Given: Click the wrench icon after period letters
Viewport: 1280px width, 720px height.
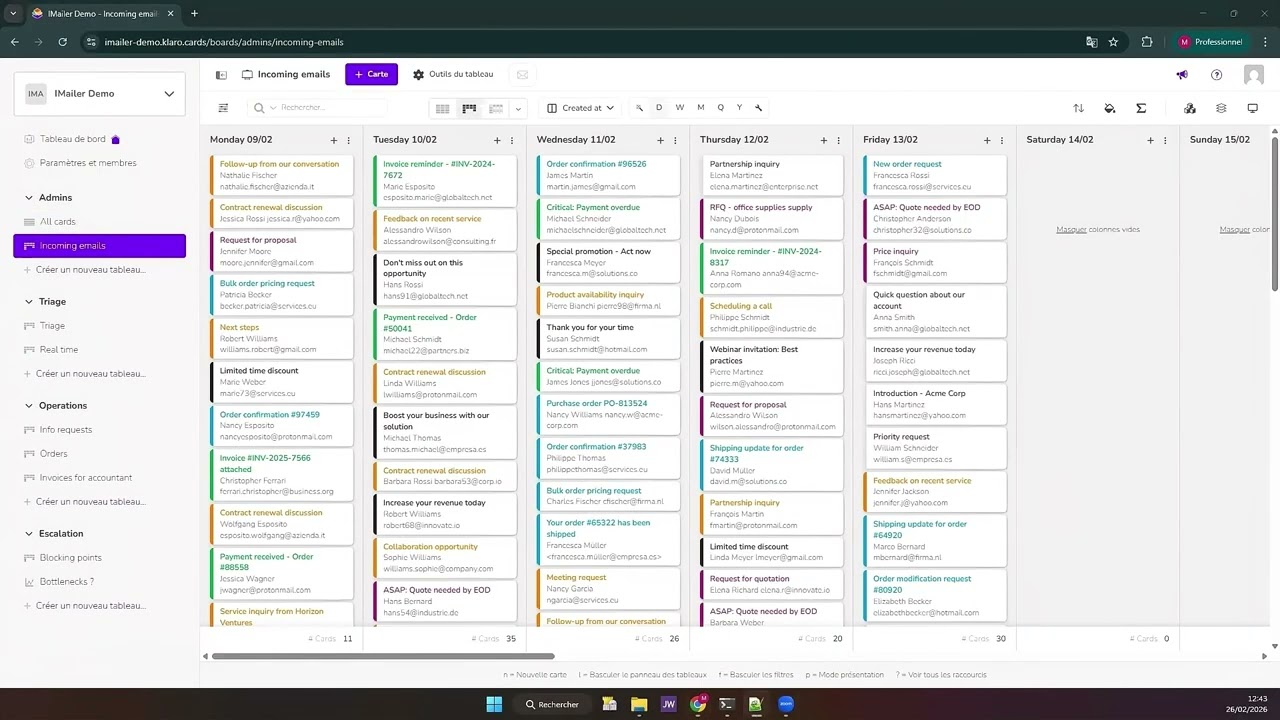Looking at the screenshot, I should tap(759, 108).
